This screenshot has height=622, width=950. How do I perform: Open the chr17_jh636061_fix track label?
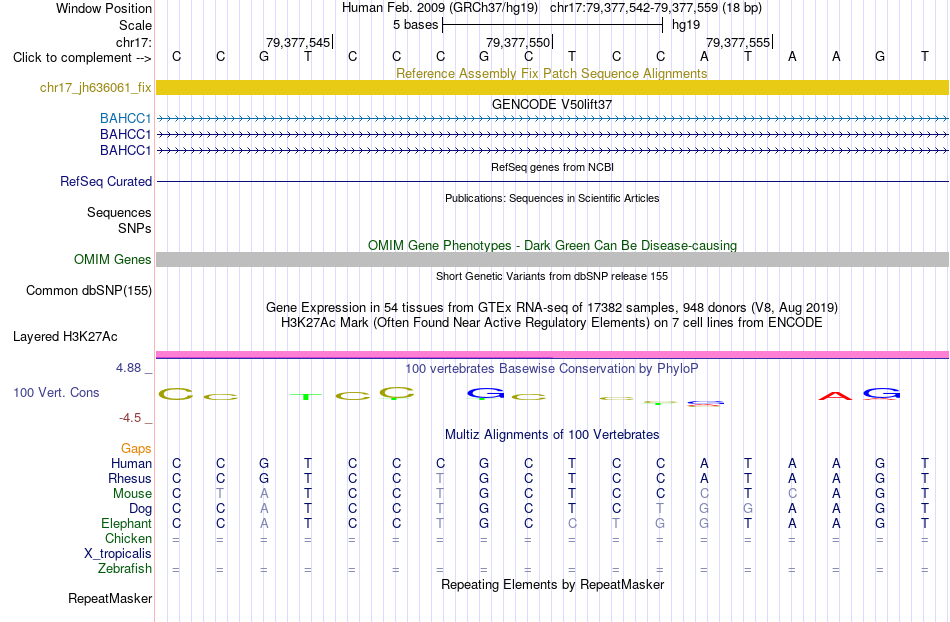tap(96, 88)
